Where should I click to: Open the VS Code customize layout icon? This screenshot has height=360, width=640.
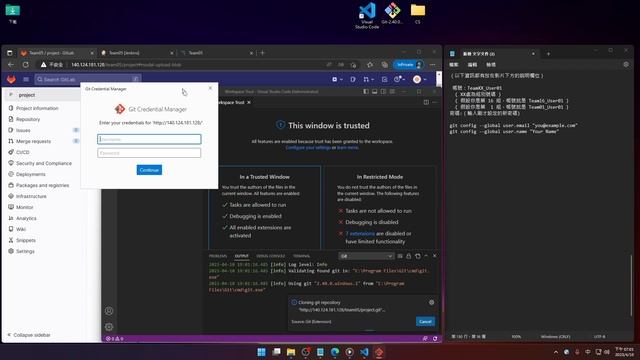coord(392,91)
